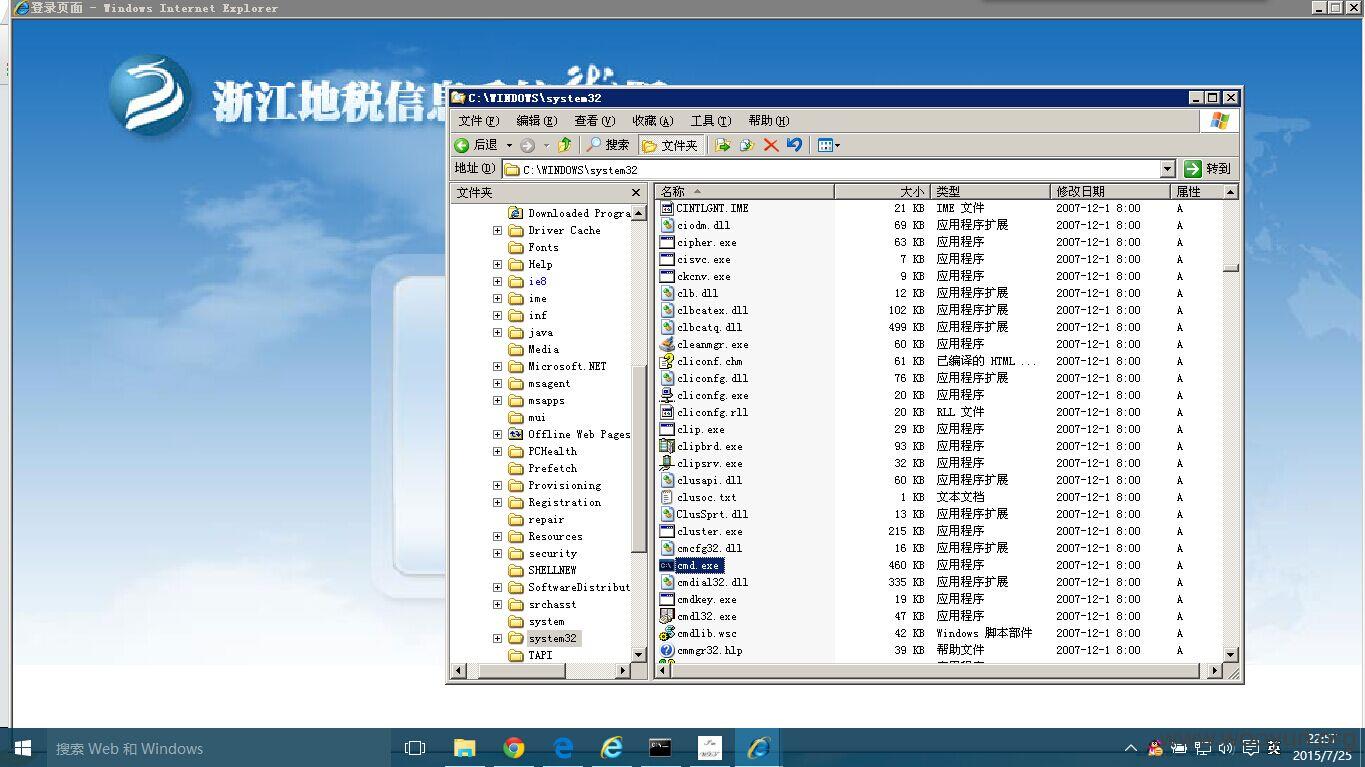This screenshot has width=1365, height=767.
Task: Select the CINTLGNT.IME file icon
Action: click(x=667, y=208)
